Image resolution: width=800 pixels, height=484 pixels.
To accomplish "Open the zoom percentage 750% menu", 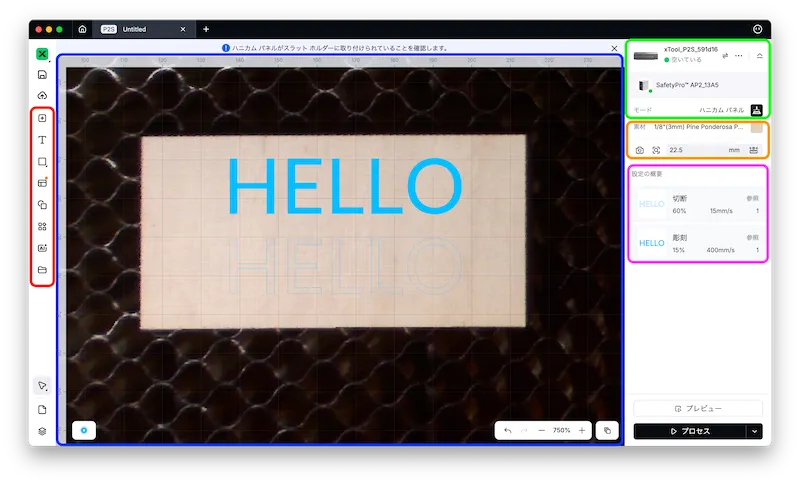I will 561,430.
